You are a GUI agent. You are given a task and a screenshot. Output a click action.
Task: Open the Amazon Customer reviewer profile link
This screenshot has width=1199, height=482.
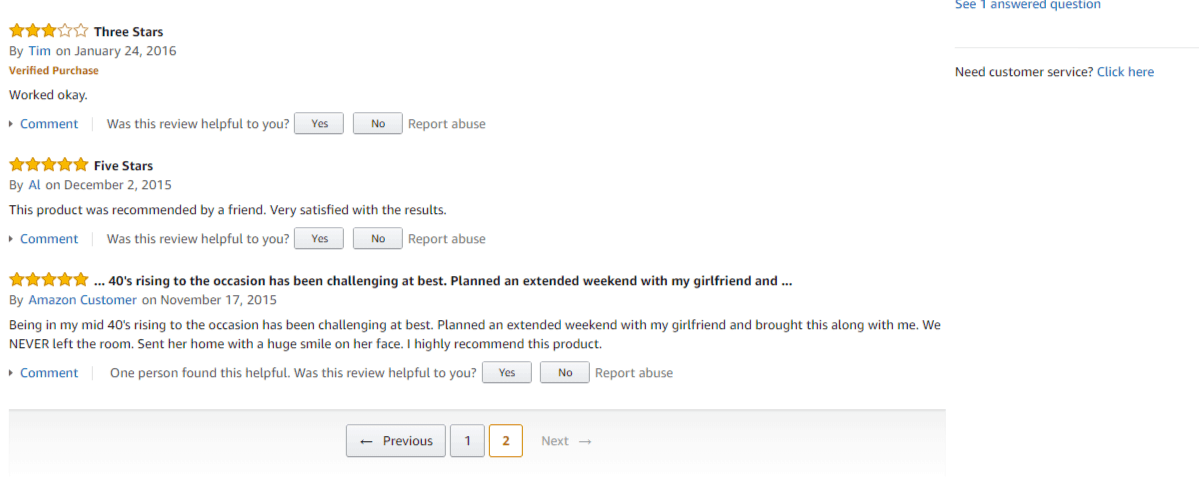point(83,300)
